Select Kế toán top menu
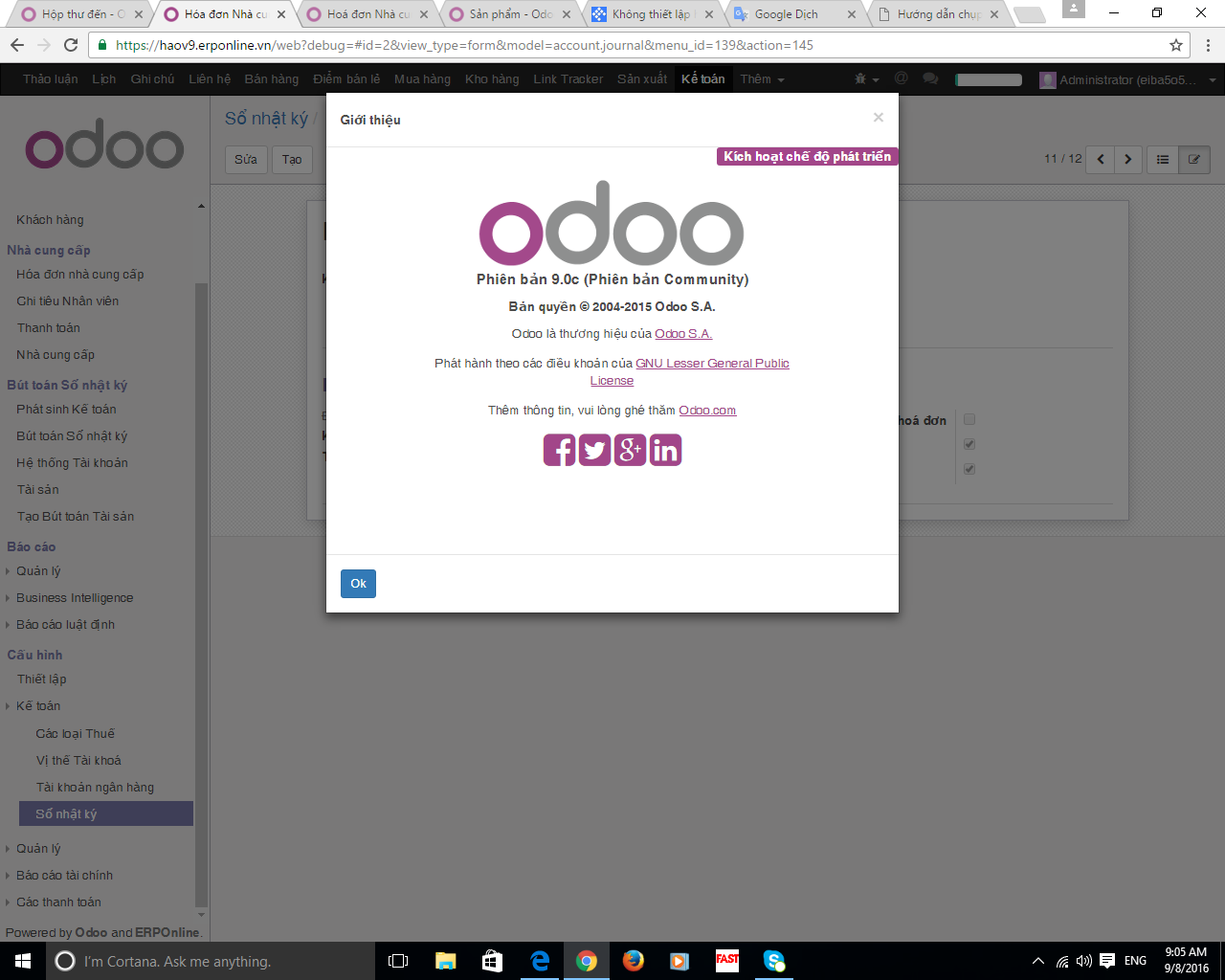This screenshot has width=1225, height=980. click(x=703, y=79)
